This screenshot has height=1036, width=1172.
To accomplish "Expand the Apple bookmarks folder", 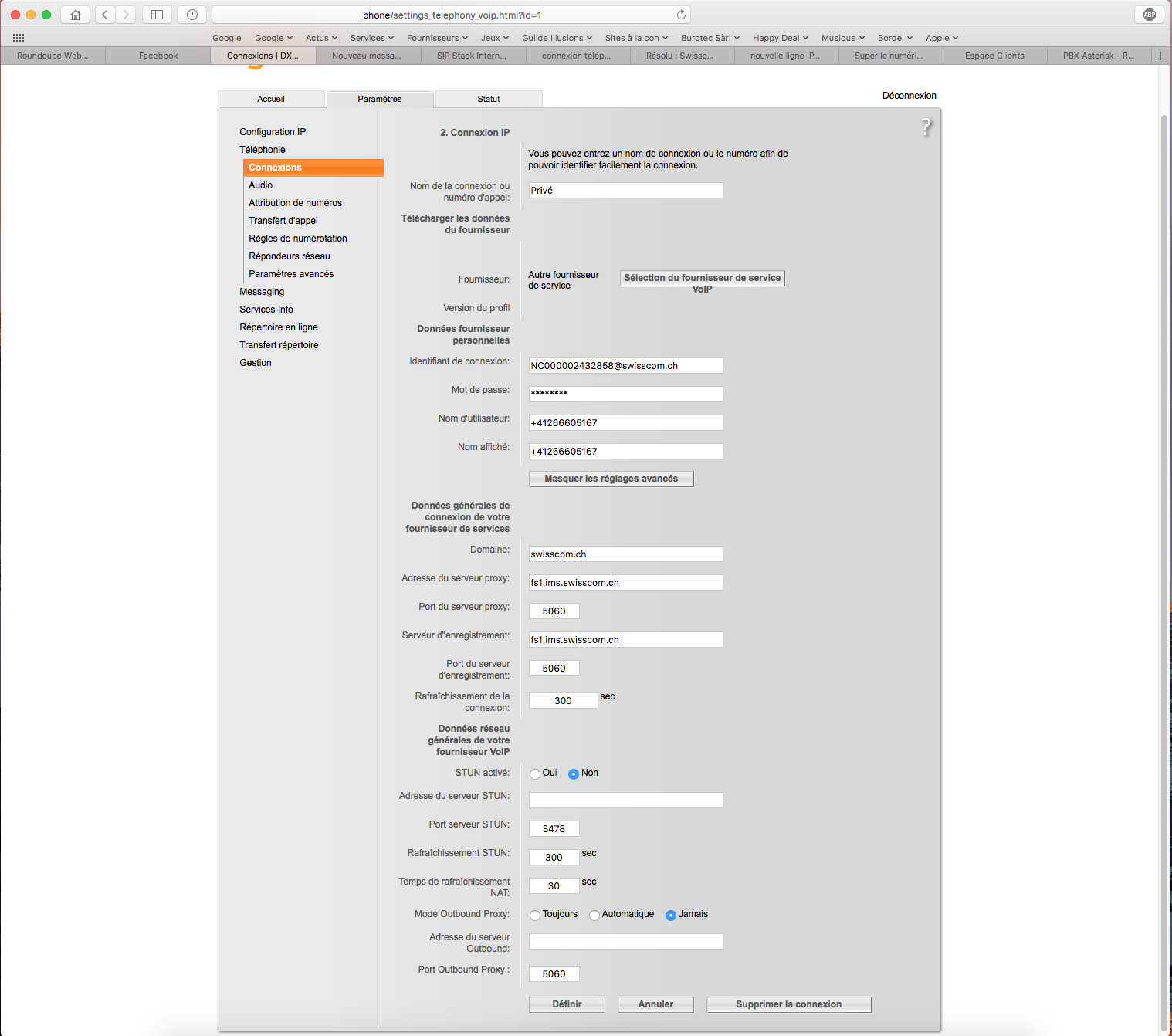I will (941, 38).
